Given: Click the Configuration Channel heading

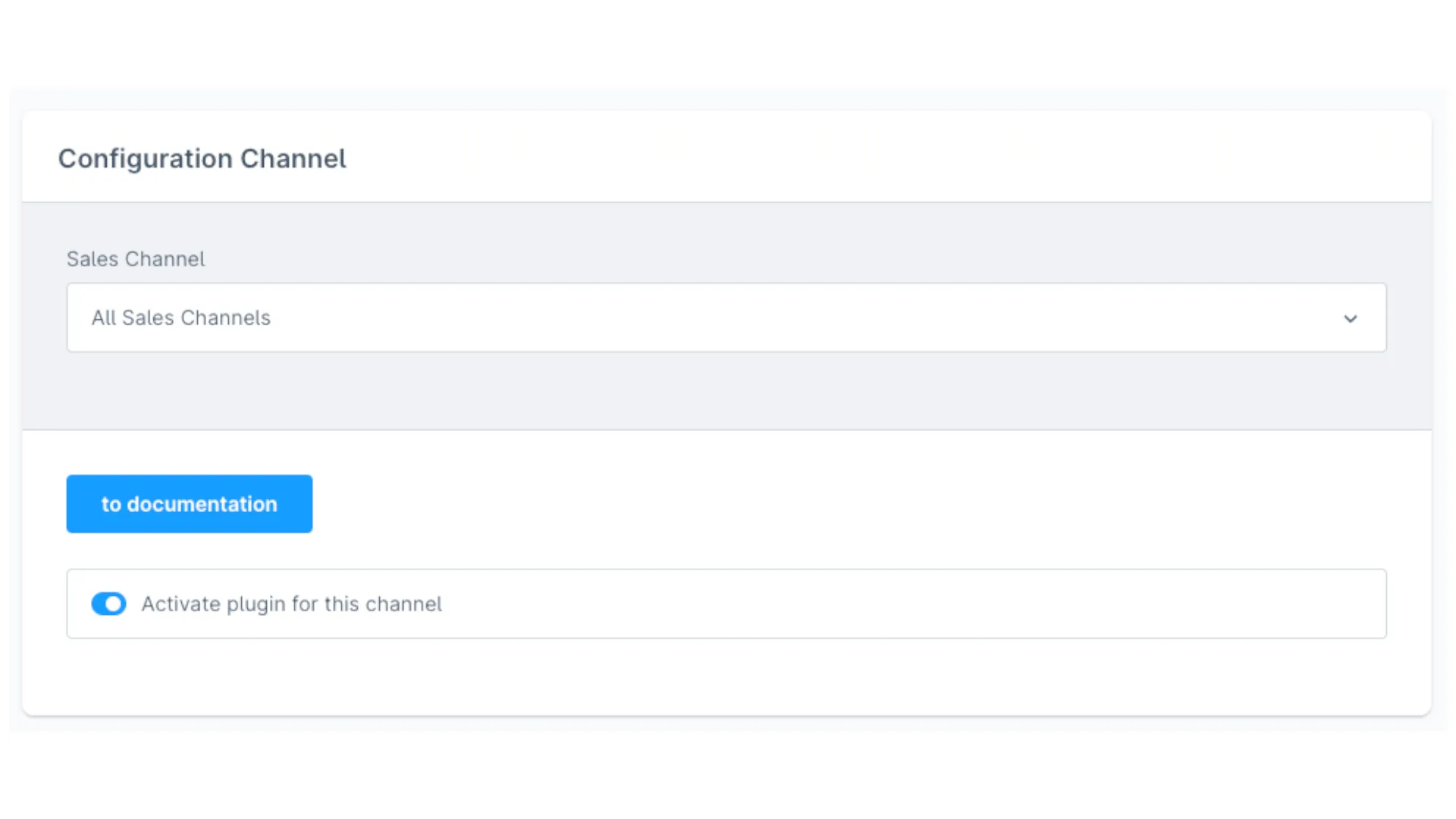Looking at the screenshot, I should (202, 158).
